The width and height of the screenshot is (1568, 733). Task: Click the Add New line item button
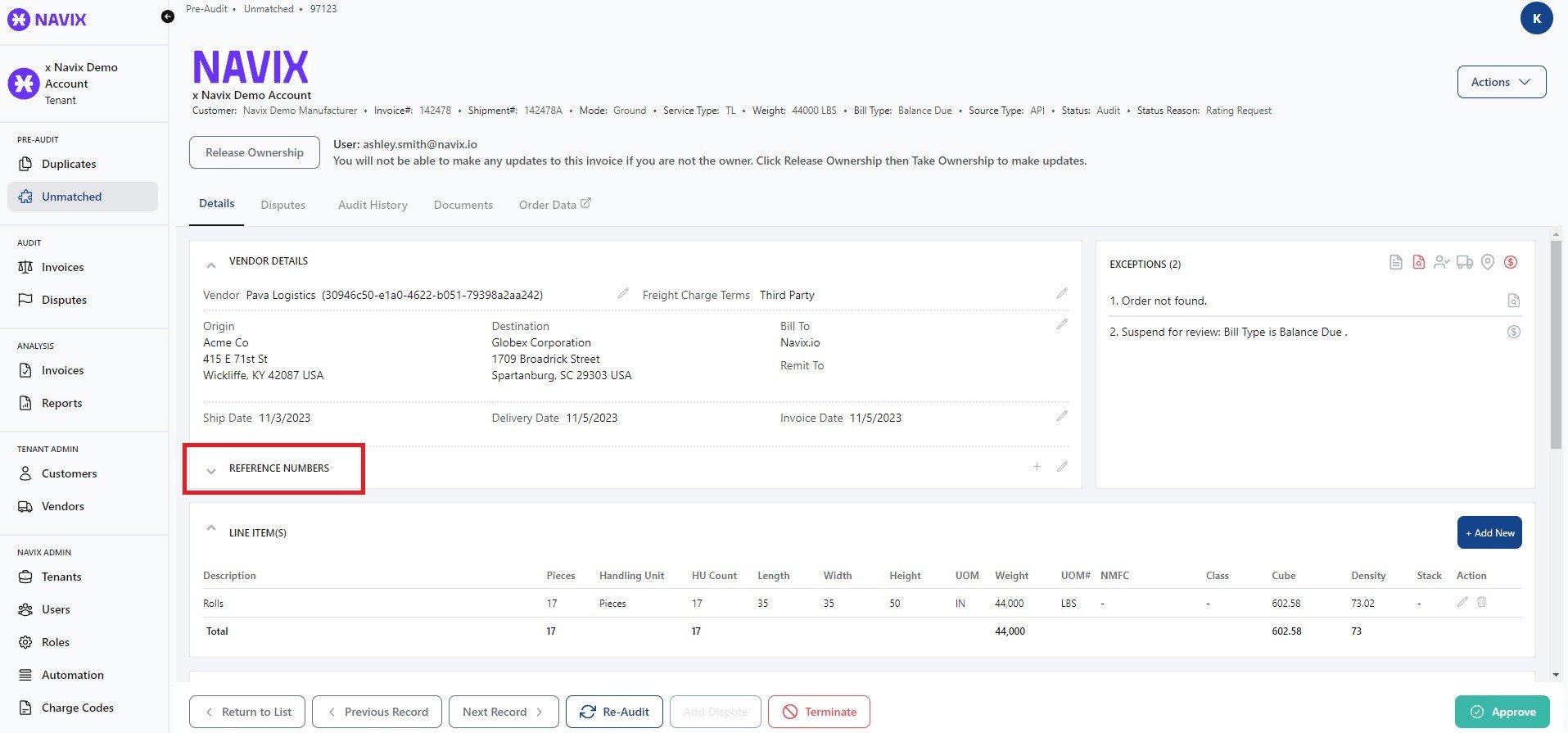pos(1489,532)
